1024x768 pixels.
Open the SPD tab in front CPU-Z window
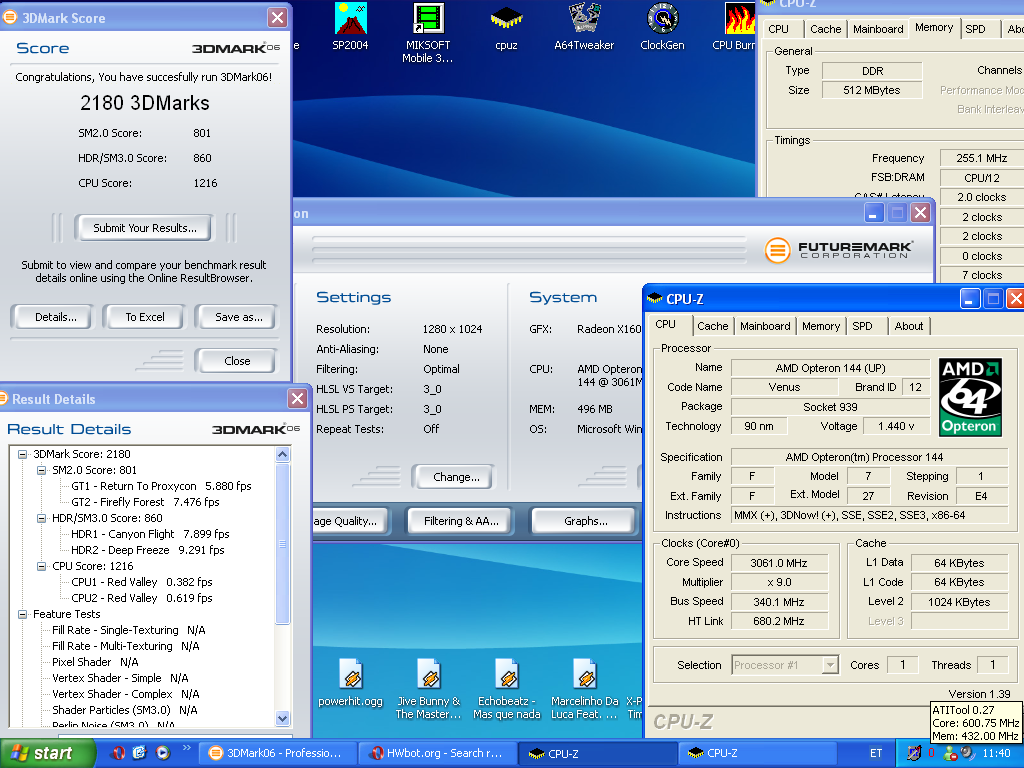pos(862,326)
